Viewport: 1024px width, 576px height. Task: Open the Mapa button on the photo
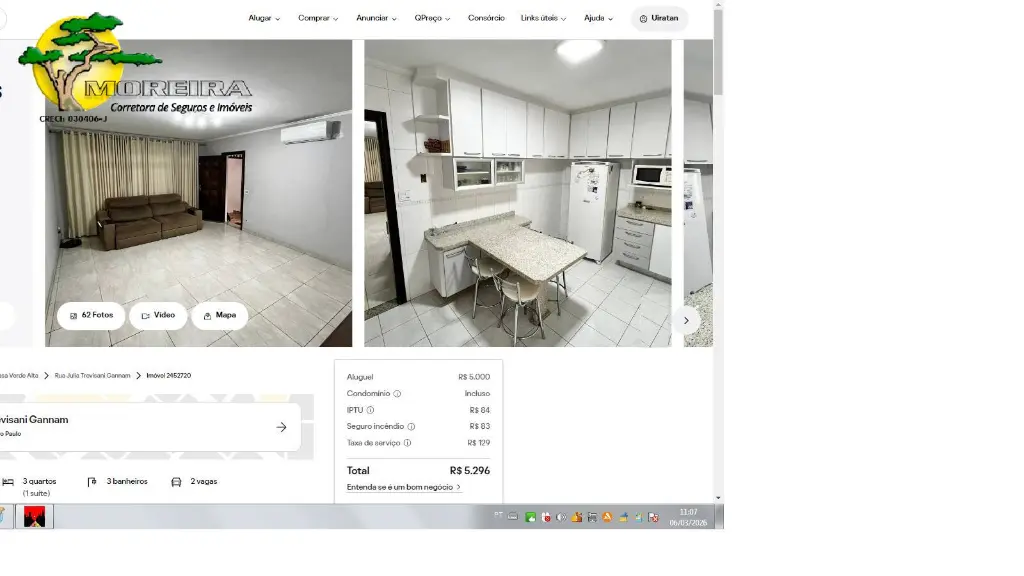(219, 315)
